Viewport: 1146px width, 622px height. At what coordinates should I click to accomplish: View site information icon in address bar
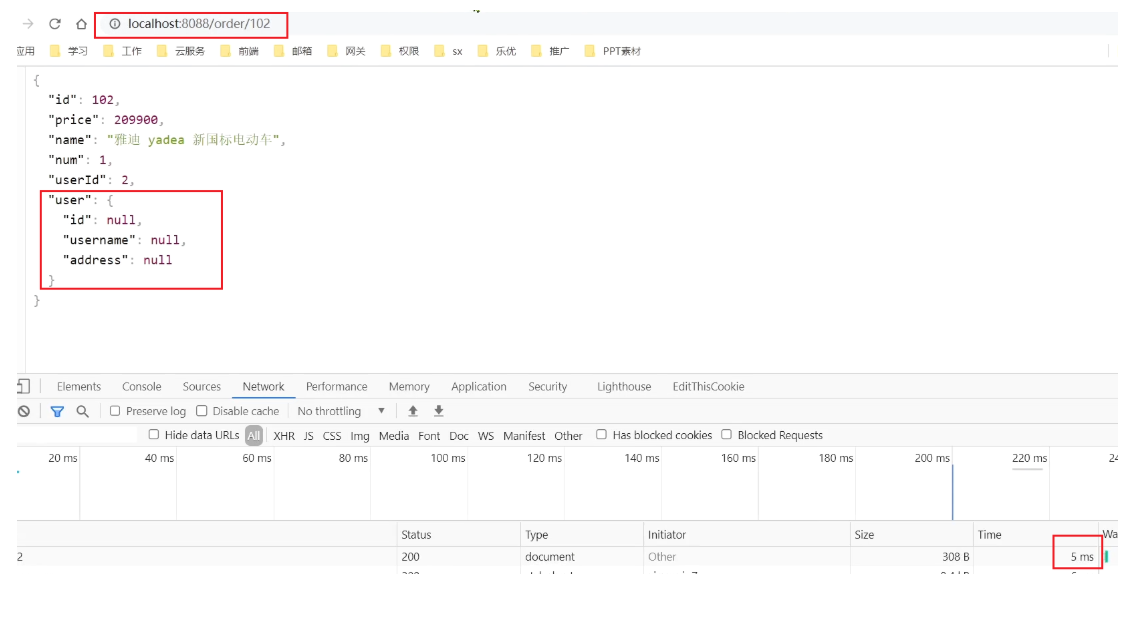pyautogui.click(x=115, y=24)
